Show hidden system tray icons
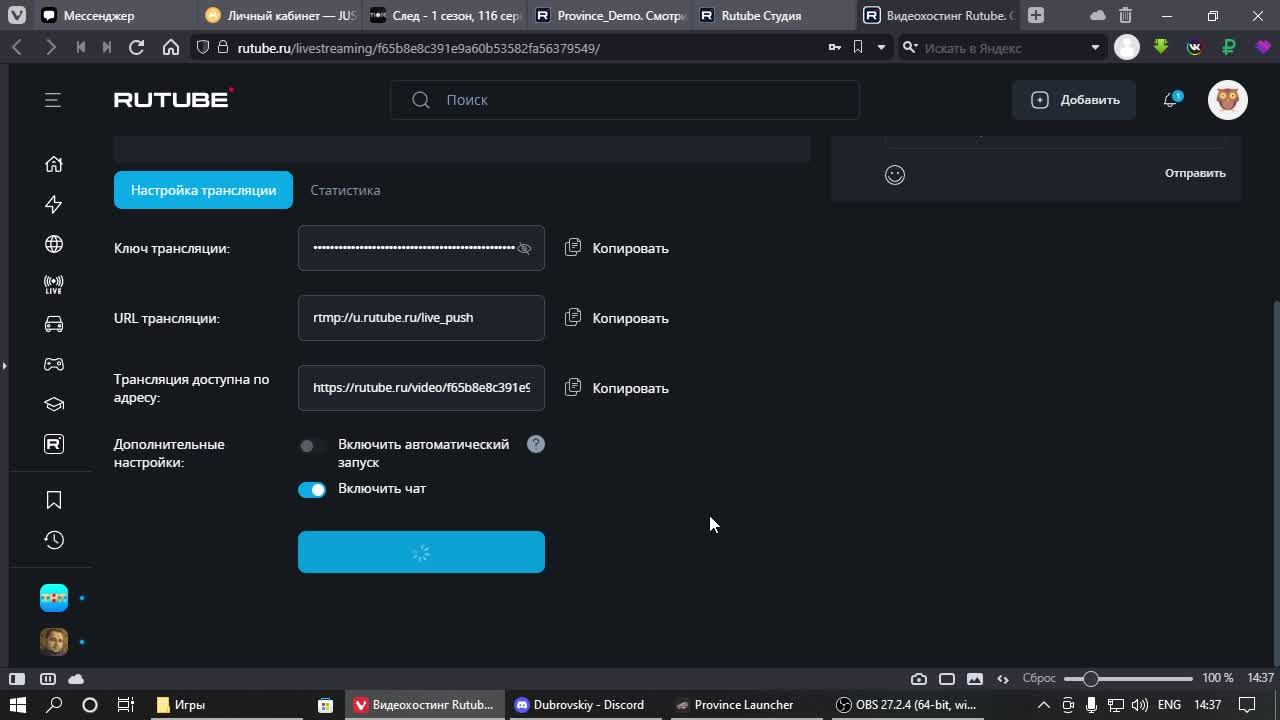The height and width of the screenshot is (720, 1280). pos(1043,705)
